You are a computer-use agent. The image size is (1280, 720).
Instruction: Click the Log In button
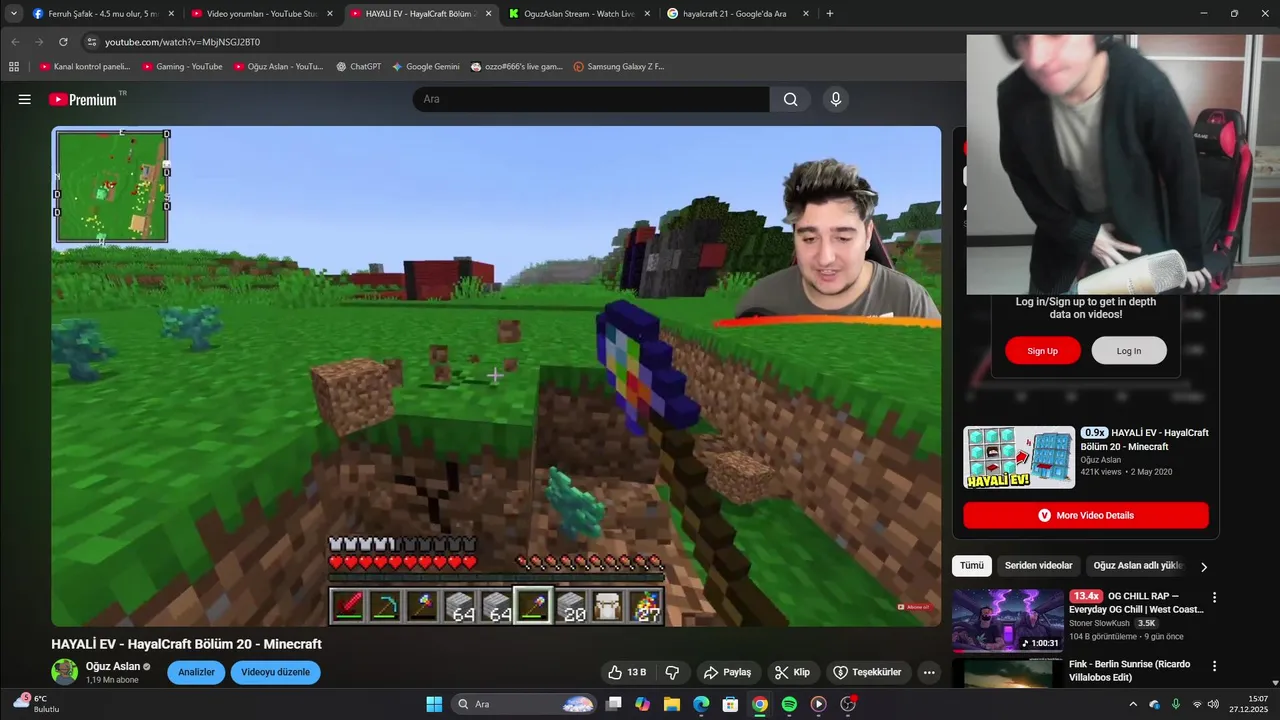pyautogui.click(x=1129, y=351)
